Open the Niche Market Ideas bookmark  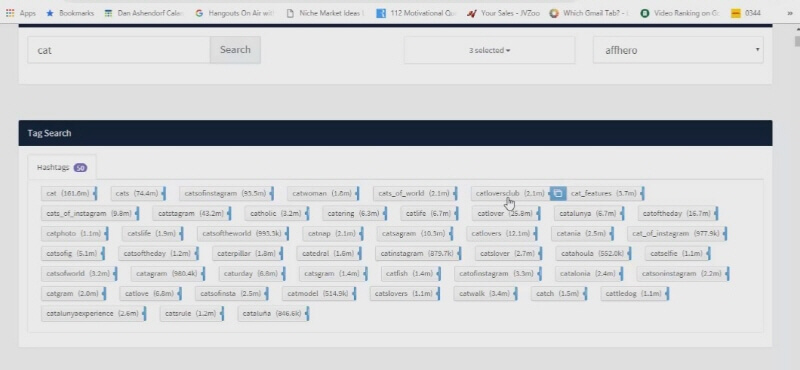click(326, 13)
